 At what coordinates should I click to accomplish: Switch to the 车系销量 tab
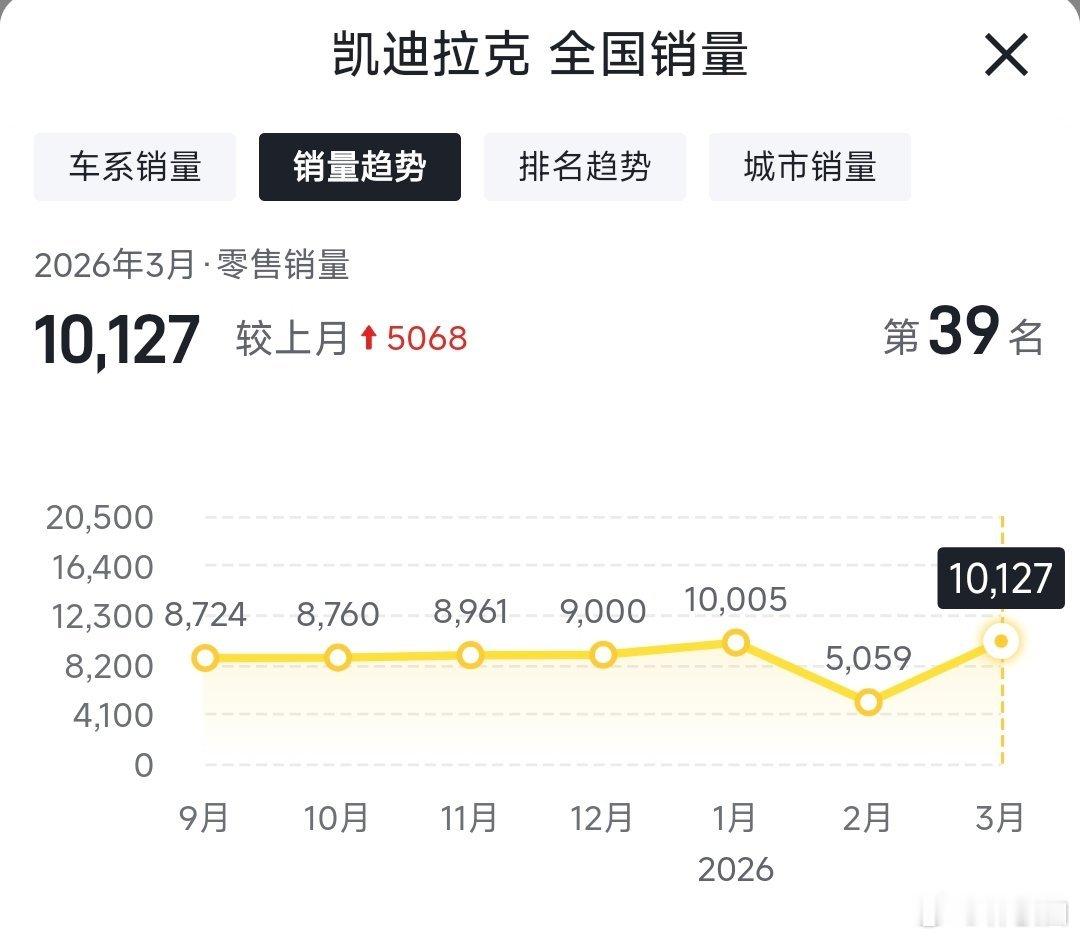[x=135, y=167]
